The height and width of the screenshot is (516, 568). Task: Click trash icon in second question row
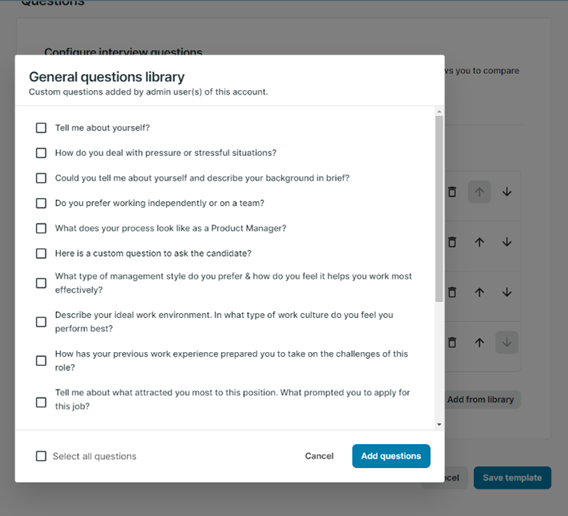pyautogui.click(x=452, y=242)
